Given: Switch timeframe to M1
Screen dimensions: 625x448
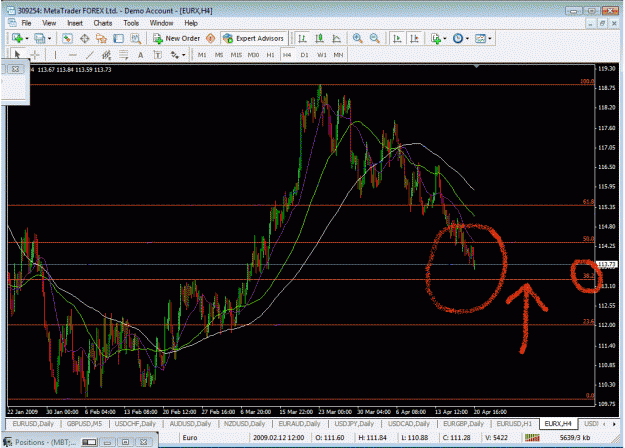Looking at the screenshot, I should [202, 55].
